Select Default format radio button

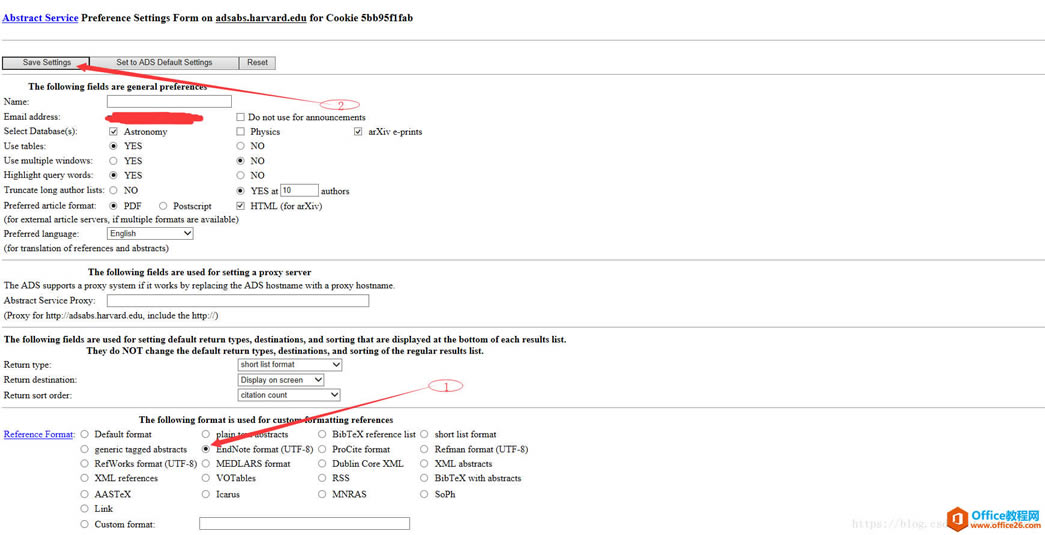(x=84, y=434)
